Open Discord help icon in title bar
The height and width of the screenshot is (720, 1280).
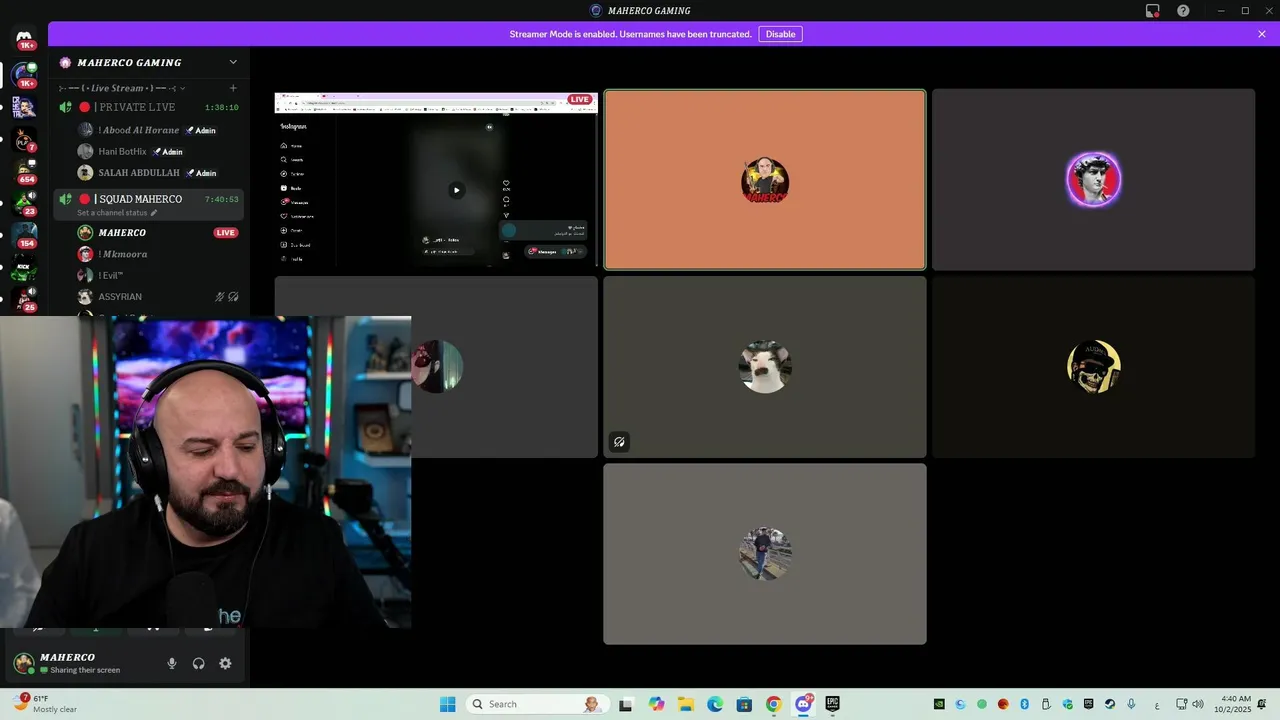tap(1183, 11)
